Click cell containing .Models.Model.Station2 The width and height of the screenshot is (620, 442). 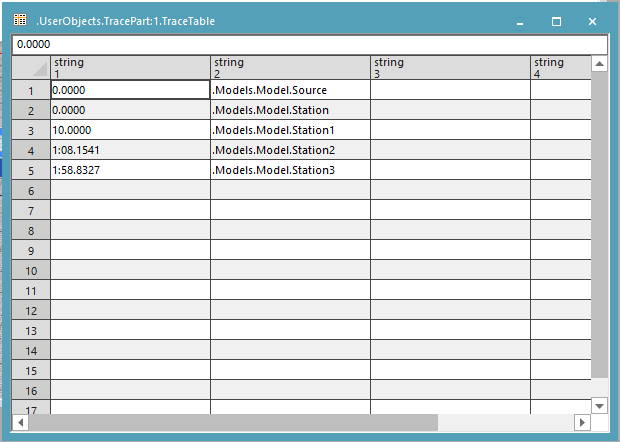pos(290,150)
